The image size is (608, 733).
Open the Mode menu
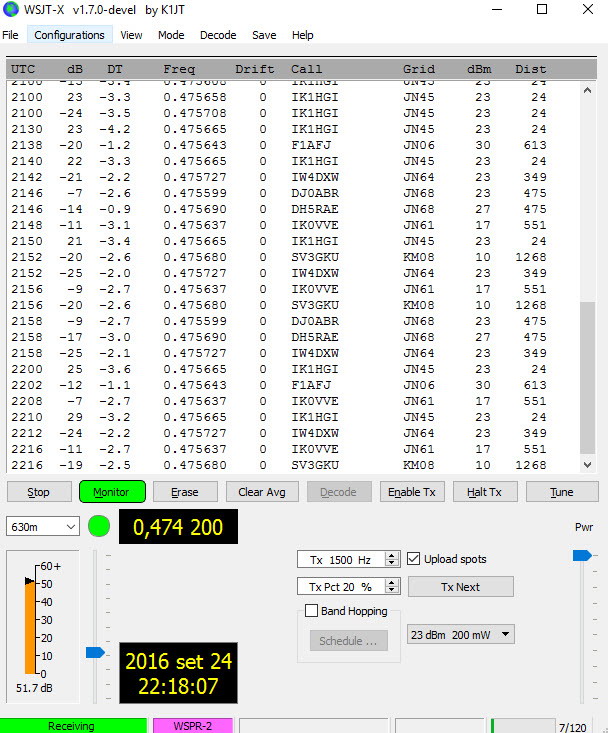[171, 35]
